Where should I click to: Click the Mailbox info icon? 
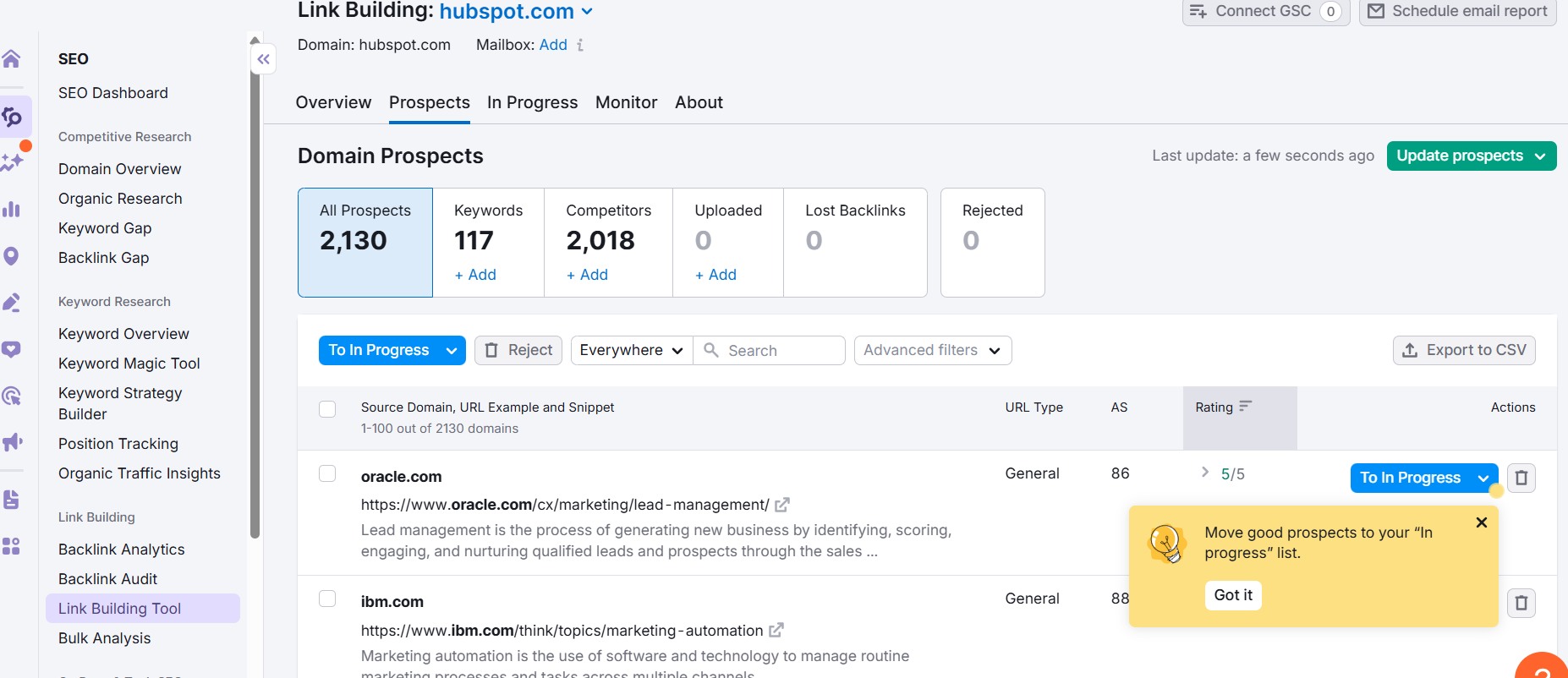click(x=580, y=45)
